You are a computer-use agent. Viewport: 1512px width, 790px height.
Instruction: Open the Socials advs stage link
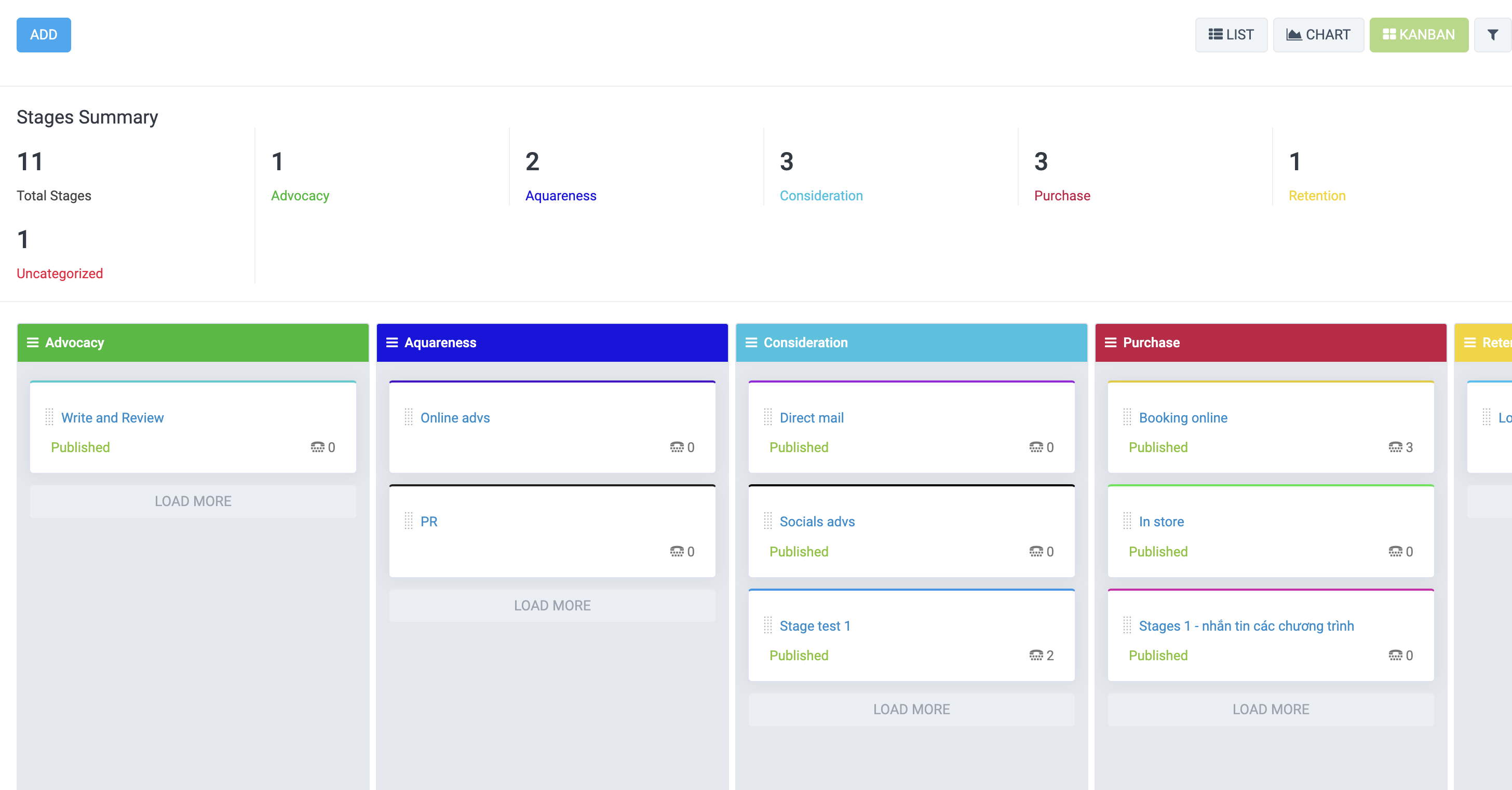(x=816, y=522)
